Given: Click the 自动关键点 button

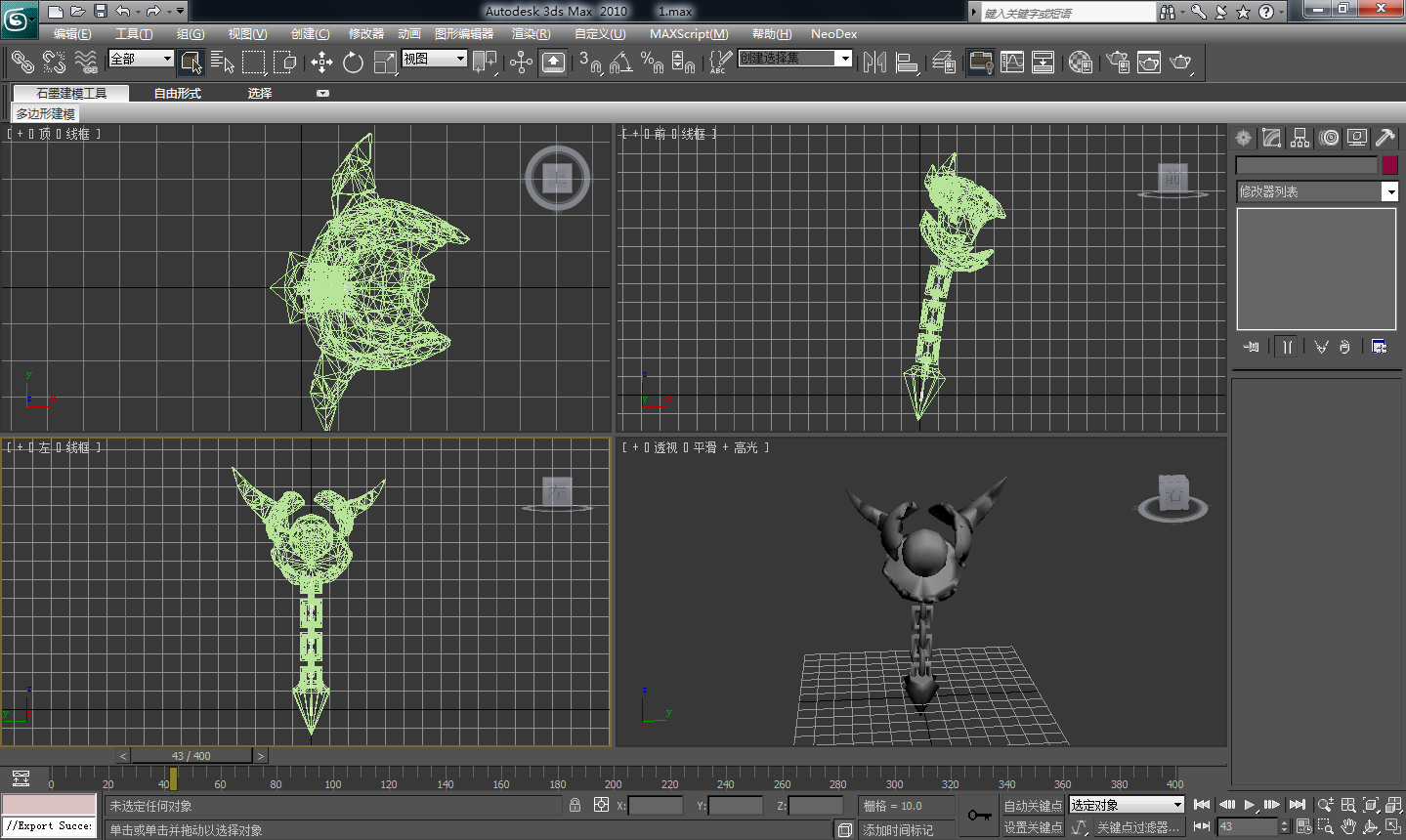Looking at the screenshot, I should click(x=1033, y=806).
